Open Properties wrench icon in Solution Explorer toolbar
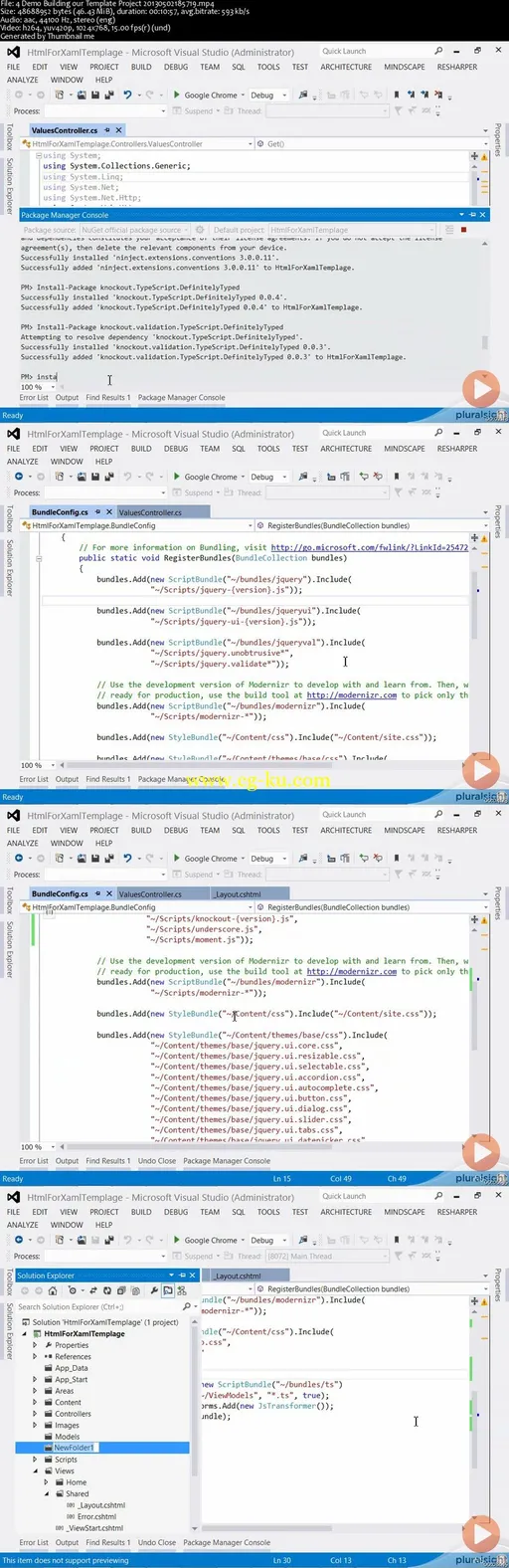This screenshot has height=1568, width=509. [154, 1290]
